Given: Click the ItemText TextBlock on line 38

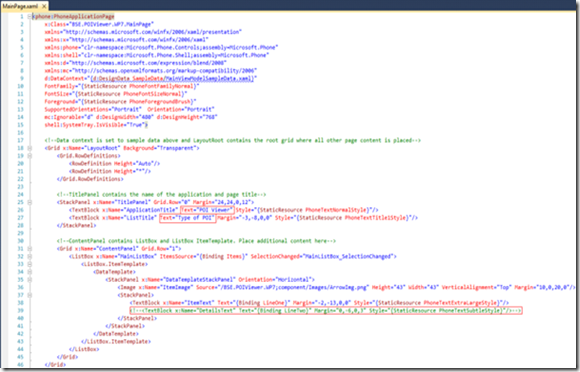Looking at the screenshot, I should click(319, 303).
